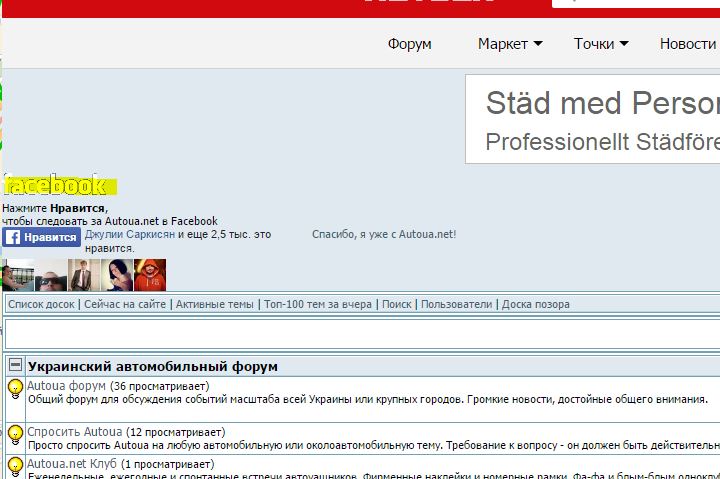The width and height of the screenshot is (720, 479).
Task: Expand the Точки dropdown menu
Action: [x=600, y=44]
